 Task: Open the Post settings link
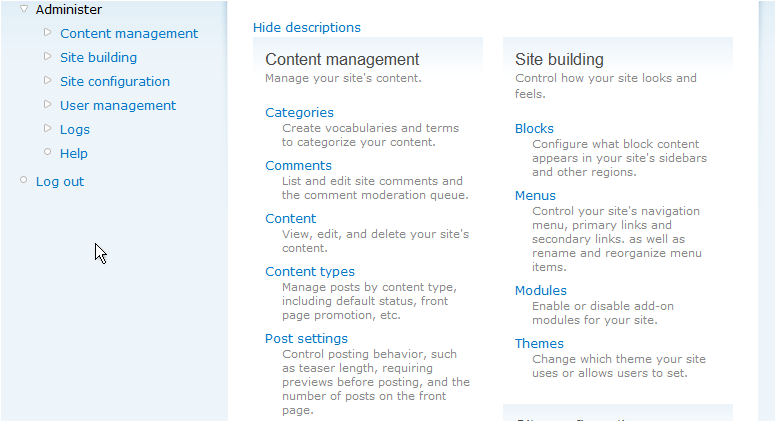(306, 338)
